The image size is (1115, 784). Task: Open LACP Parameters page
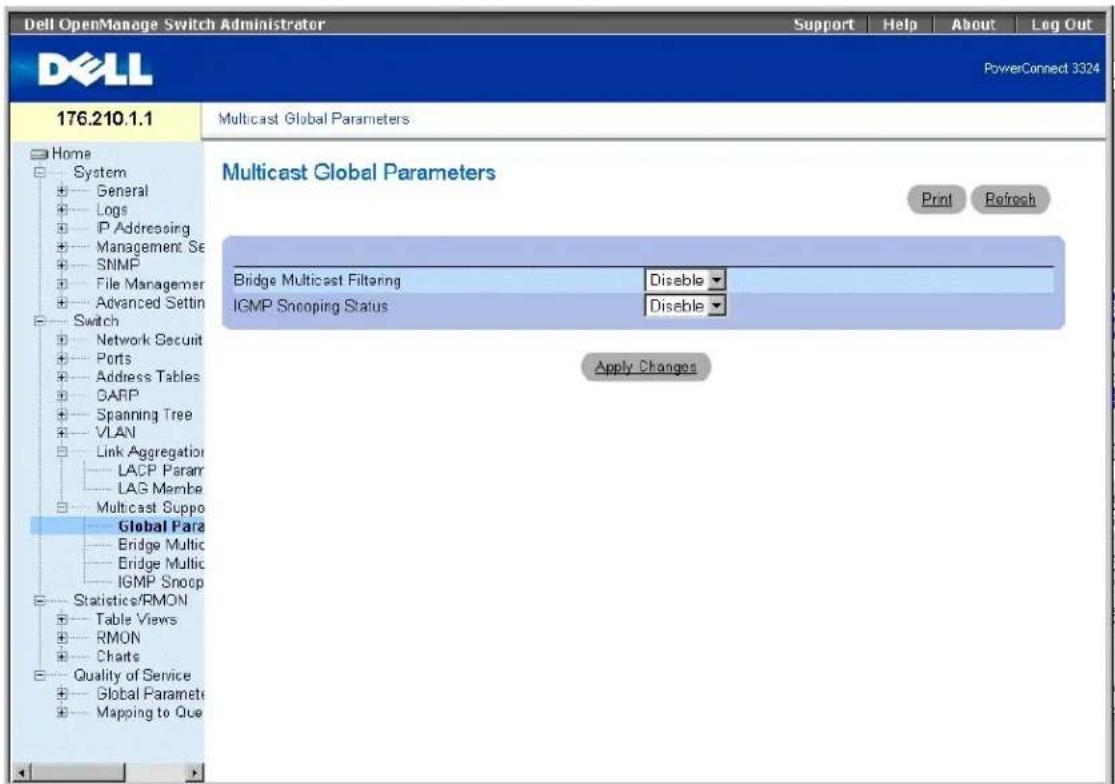coord(161,470)
